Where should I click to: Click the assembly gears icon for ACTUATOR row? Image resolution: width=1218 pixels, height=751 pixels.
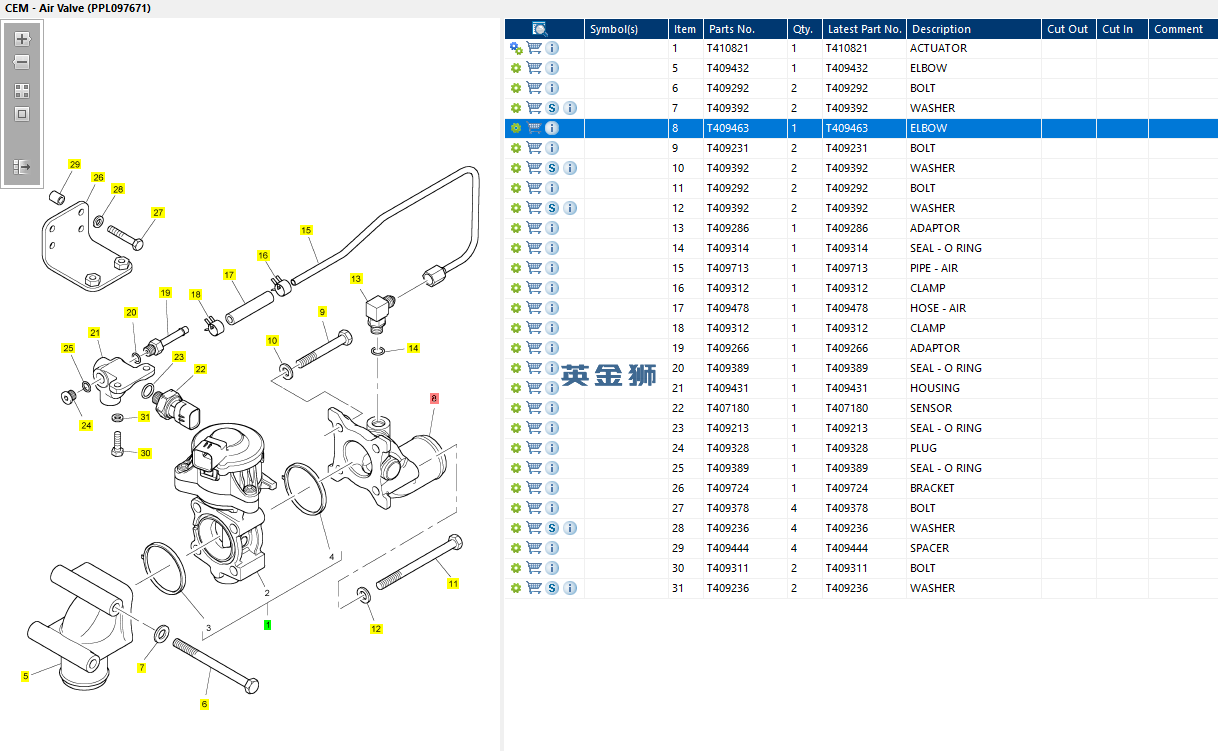pos(516,48)
